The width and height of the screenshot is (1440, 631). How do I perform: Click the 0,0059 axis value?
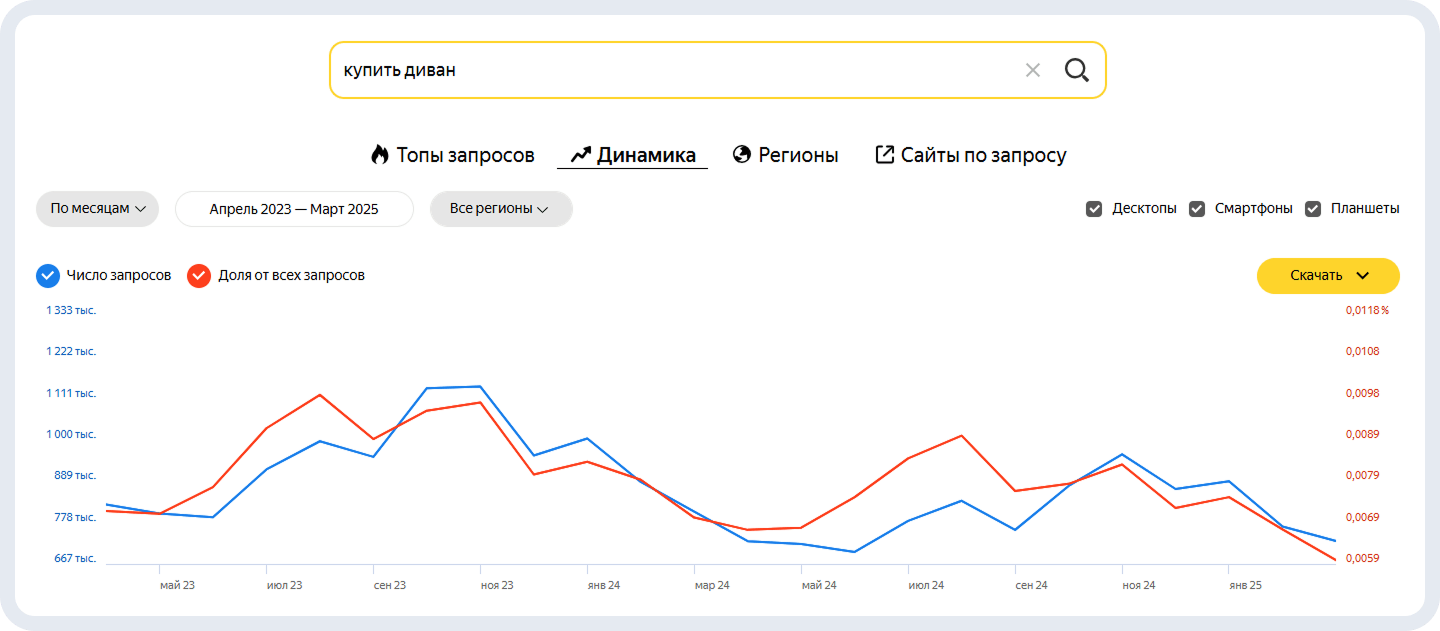pyautogui.click(x=1362, y=558)
